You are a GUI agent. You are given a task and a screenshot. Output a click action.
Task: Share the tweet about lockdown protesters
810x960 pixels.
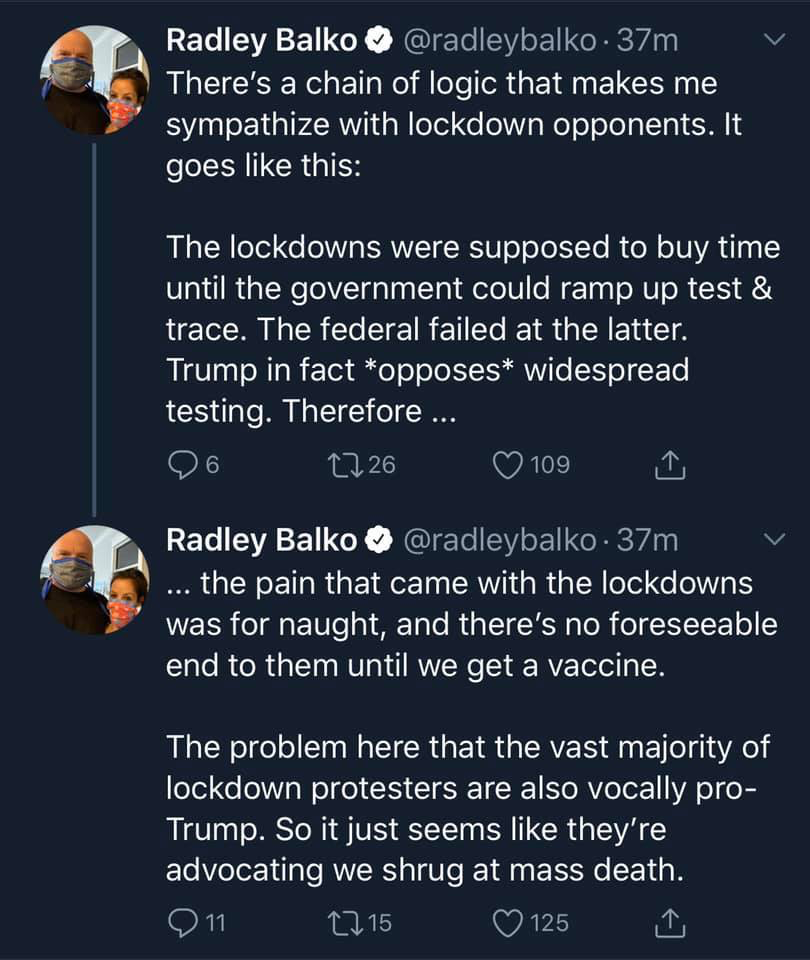pyautogui.click(x=667, y=924)
